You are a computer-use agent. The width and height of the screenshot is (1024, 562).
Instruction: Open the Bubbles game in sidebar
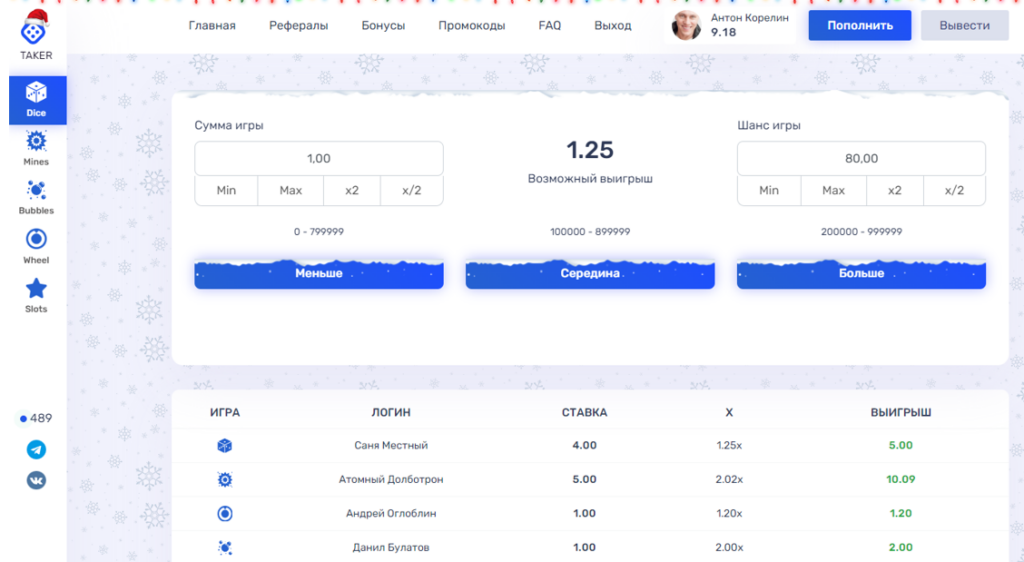(x=36, y=197)
